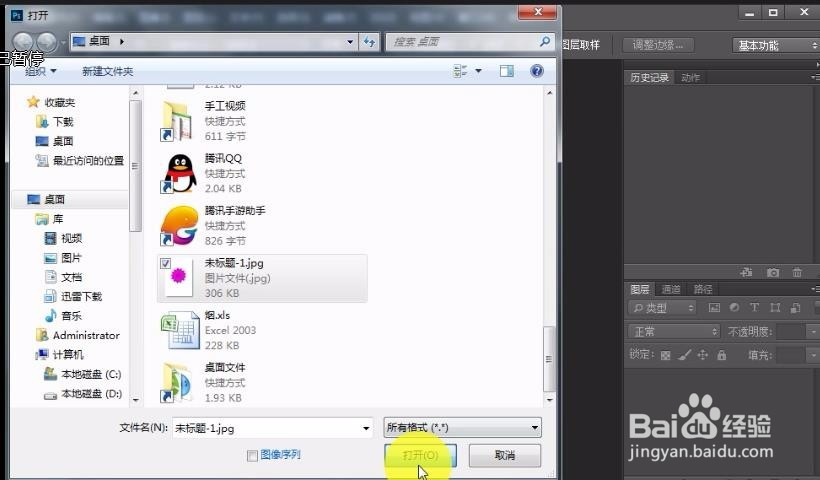Lock all padlock icon
Viewport: 820px width, 480px height.
(x=722, y=355)
